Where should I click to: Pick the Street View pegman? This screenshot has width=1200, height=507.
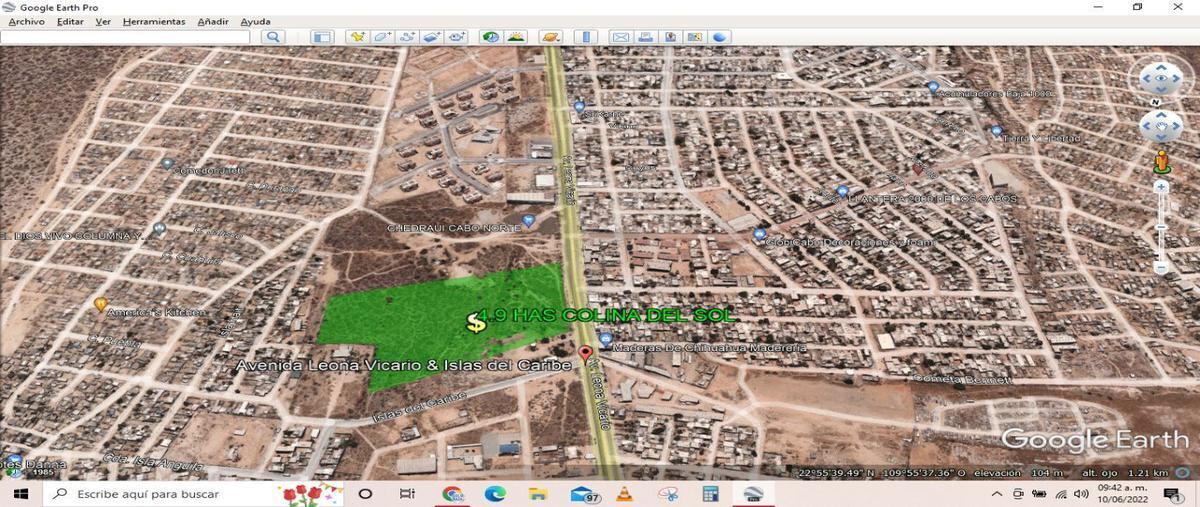click(x=1161, y=161)
